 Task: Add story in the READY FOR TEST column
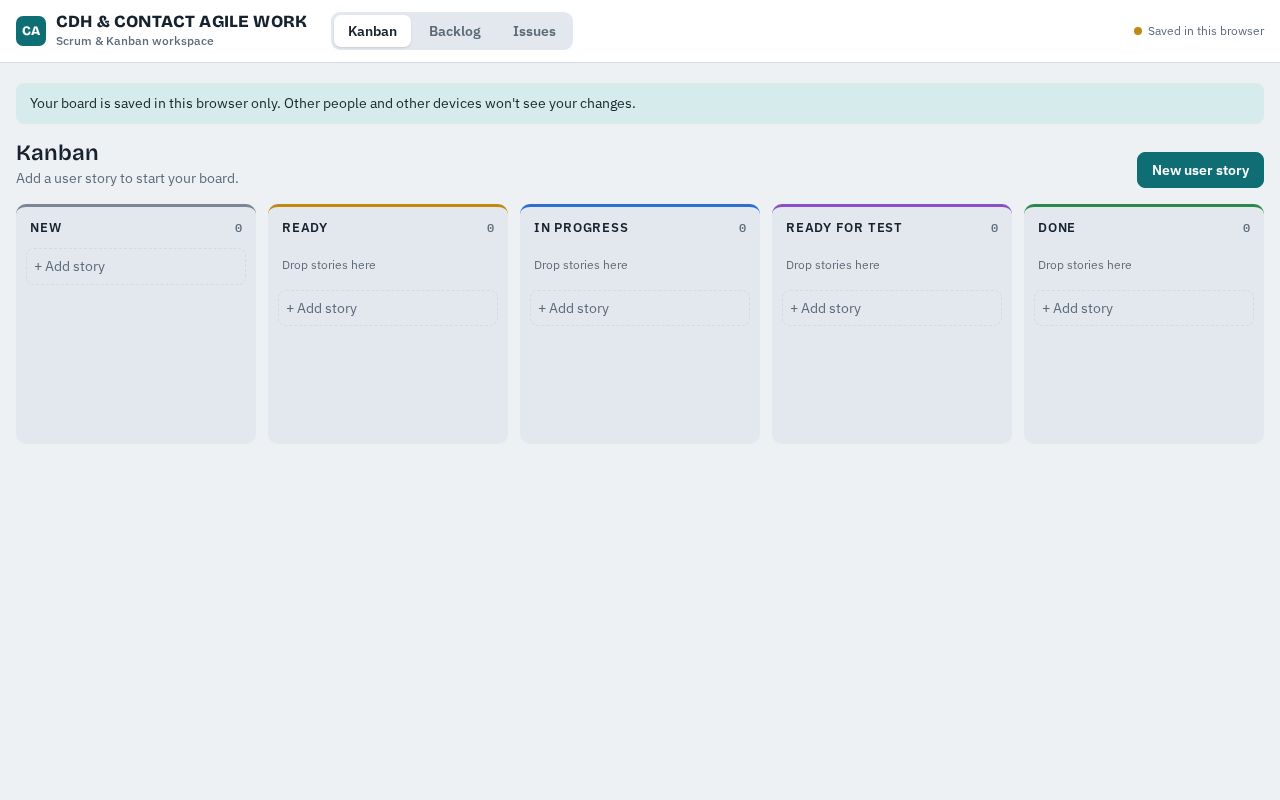tap(892, 308)
